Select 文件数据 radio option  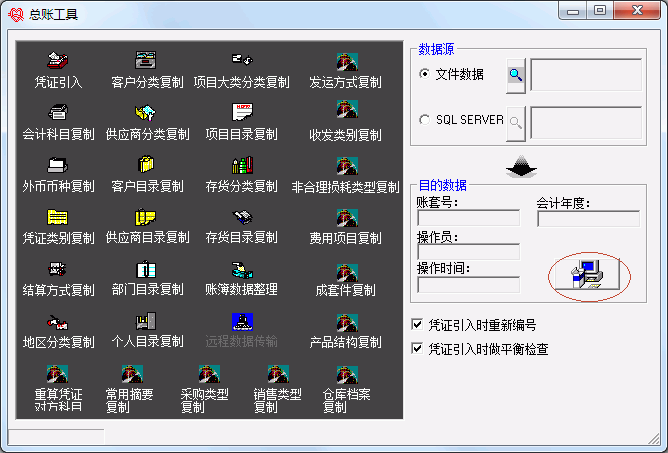pos(424,74)
